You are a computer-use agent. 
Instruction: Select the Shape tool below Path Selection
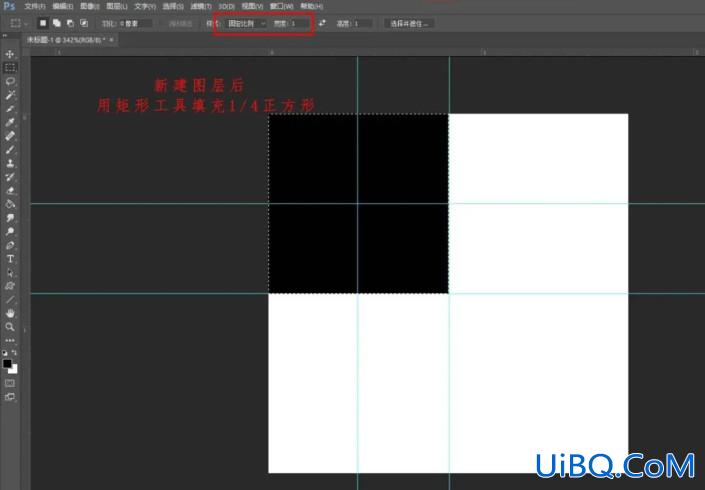tap(10, 286)
